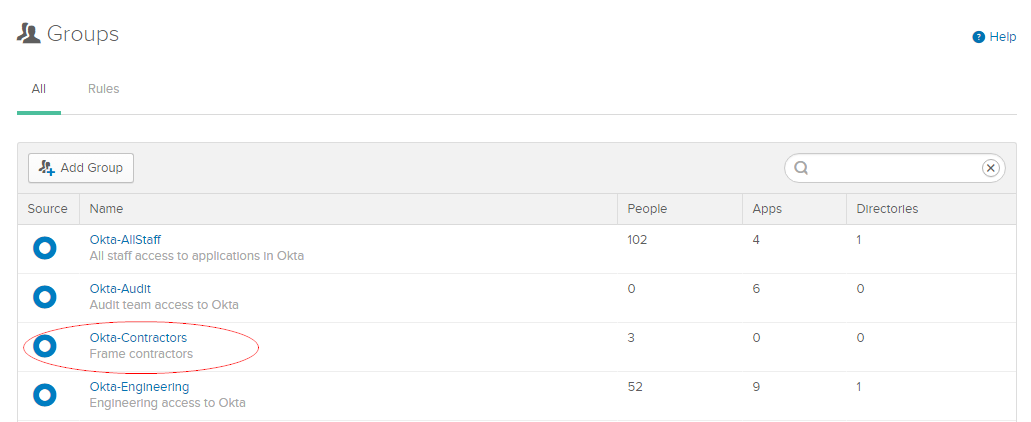Focus the group search input field
Viewport: 1031px width, 422px height.
click(893, 168)
